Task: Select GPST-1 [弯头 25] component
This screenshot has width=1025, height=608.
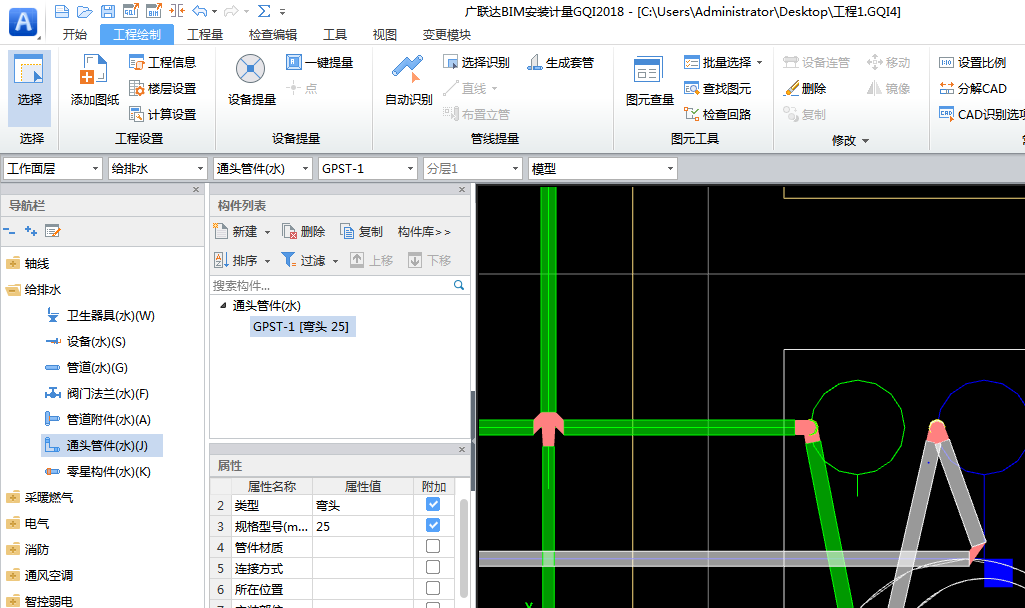Action: coord(301,326)
